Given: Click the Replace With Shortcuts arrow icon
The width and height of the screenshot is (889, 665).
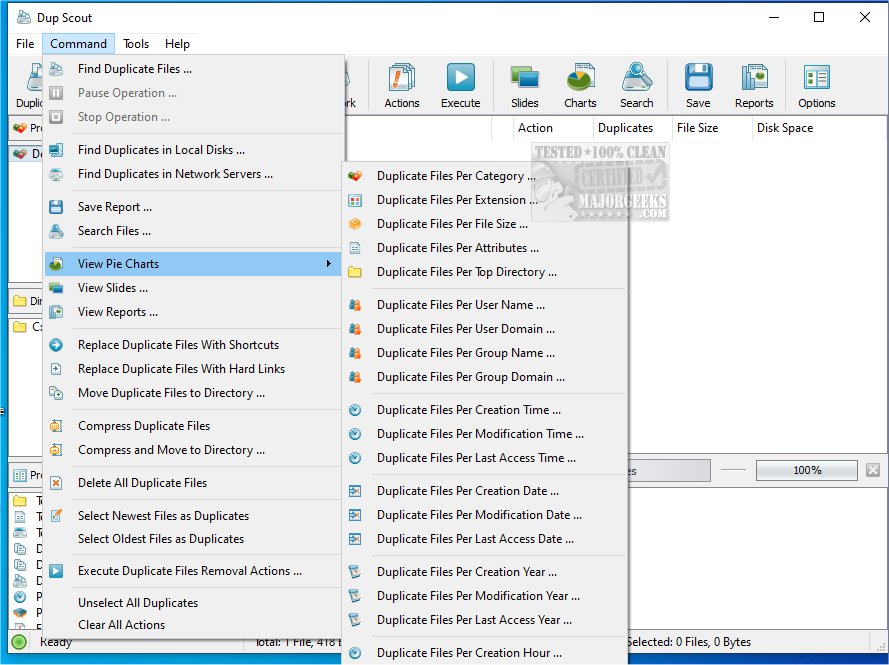Looking at the screenshot, I should pos(56,345).
